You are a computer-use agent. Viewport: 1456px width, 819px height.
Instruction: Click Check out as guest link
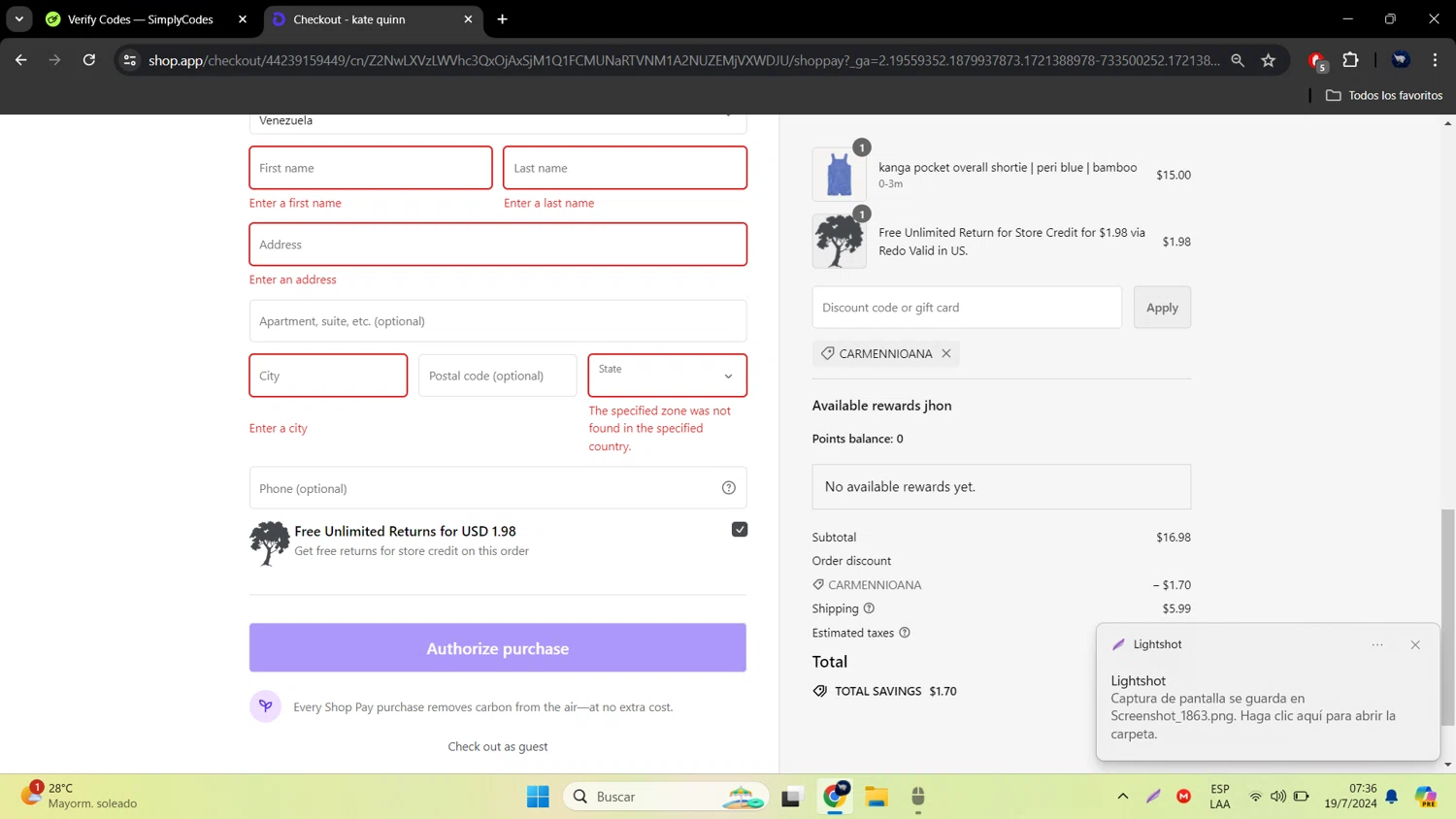pyautogui.click(x=498, y=746)
